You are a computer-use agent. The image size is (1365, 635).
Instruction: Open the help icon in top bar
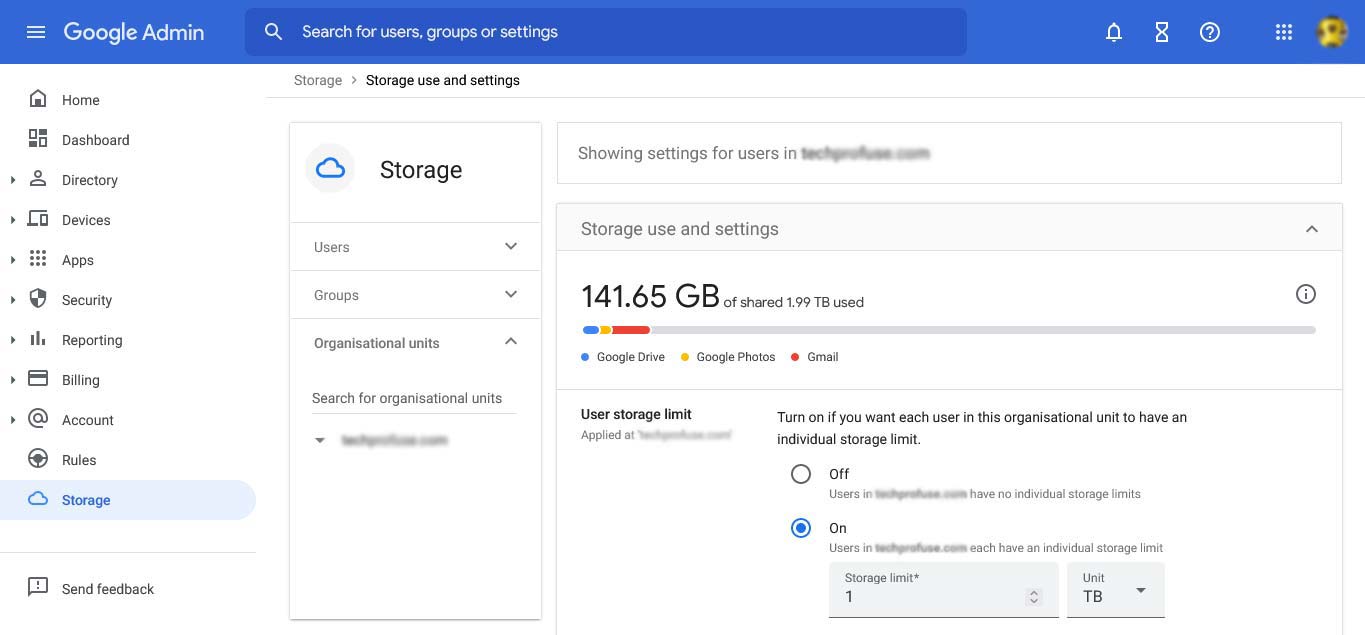point(1209,31)
